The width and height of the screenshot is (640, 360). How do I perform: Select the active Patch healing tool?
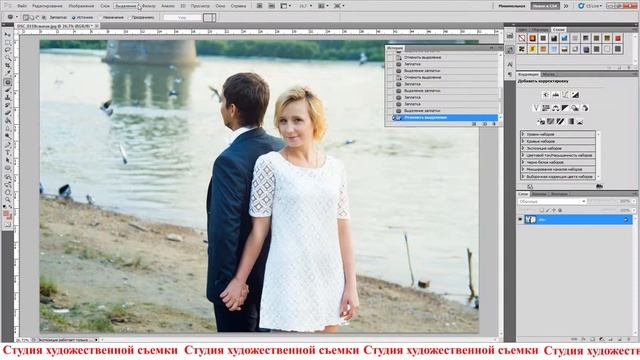tap(8, 82)
